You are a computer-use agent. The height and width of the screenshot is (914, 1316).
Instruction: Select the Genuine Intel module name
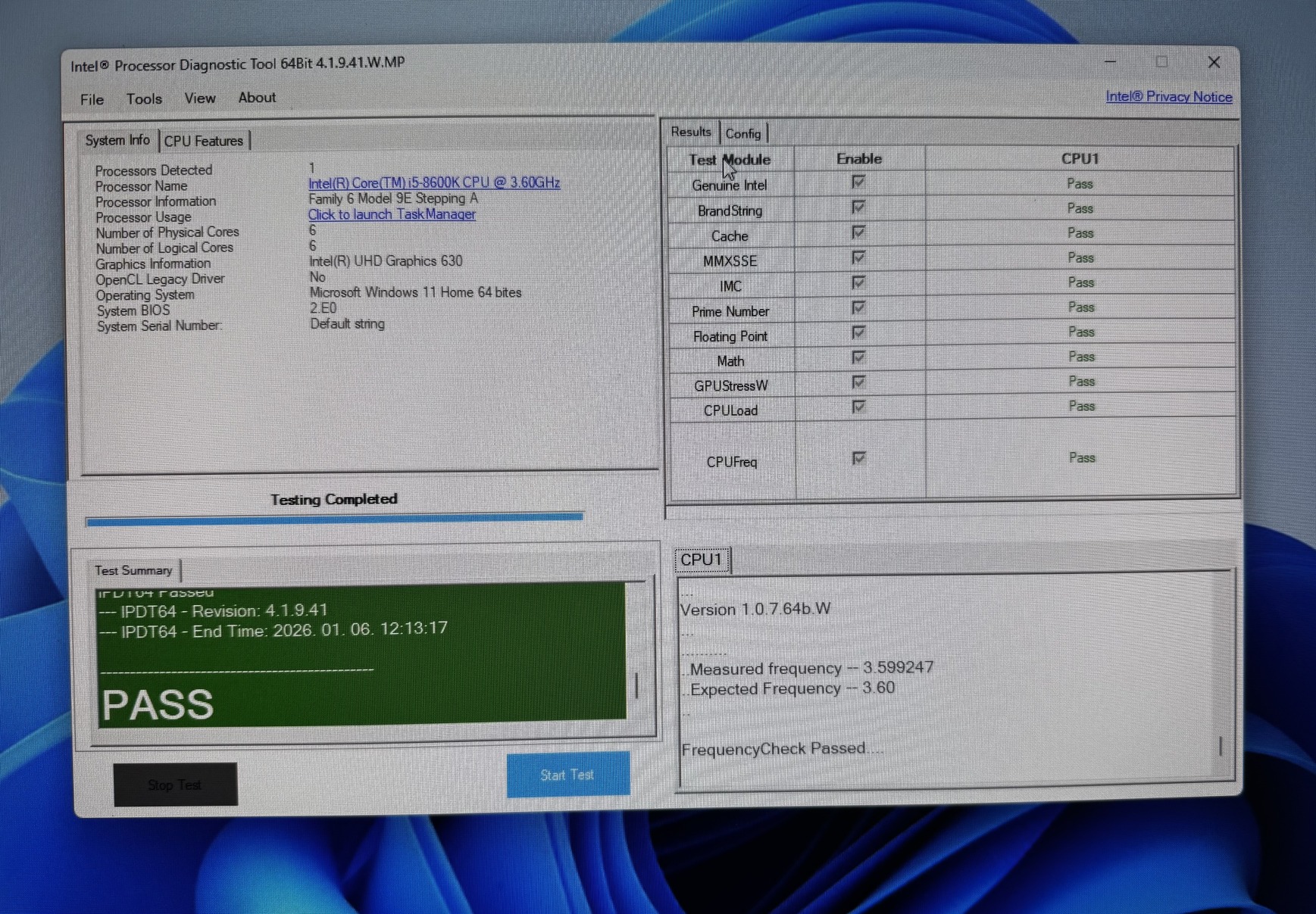730,185
